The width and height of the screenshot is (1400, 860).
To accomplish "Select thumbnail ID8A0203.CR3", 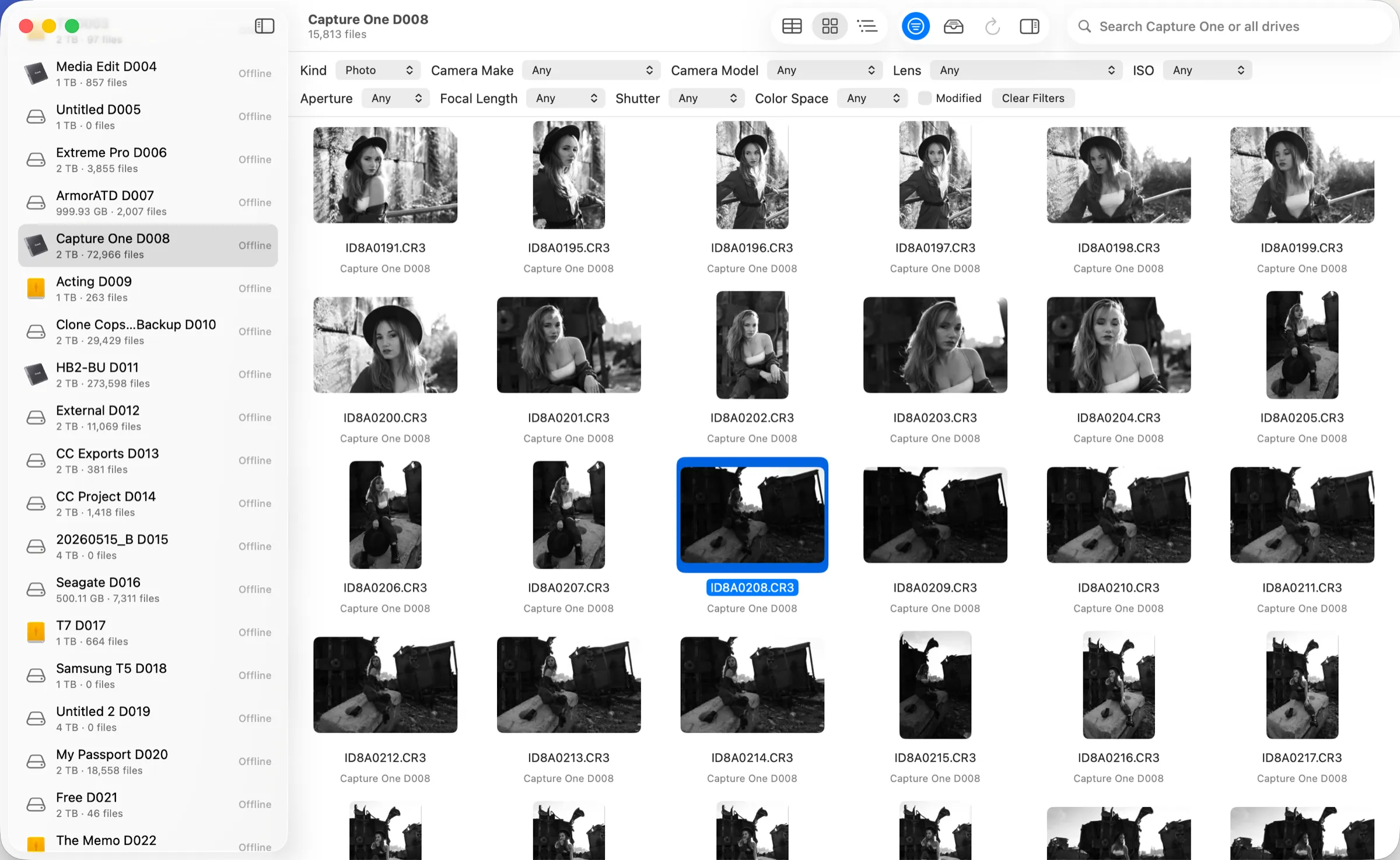I will tap(935, 345).
